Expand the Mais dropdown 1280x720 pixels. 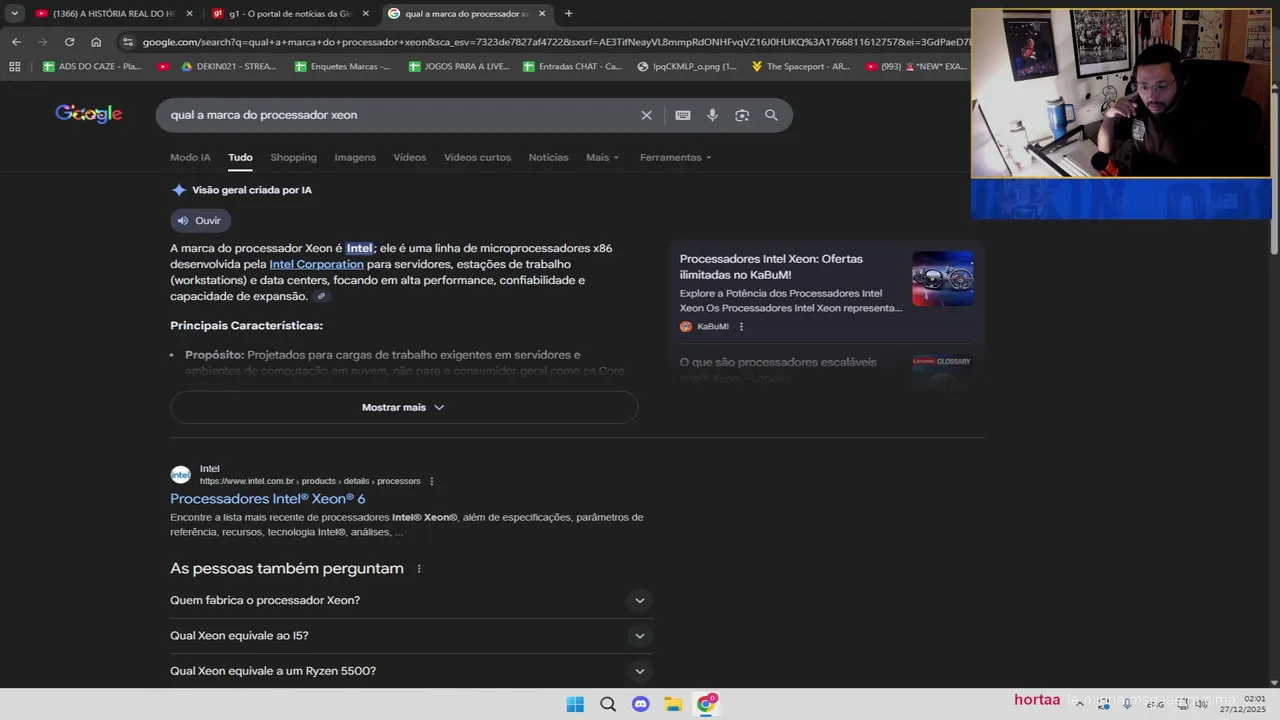[602, 157]
